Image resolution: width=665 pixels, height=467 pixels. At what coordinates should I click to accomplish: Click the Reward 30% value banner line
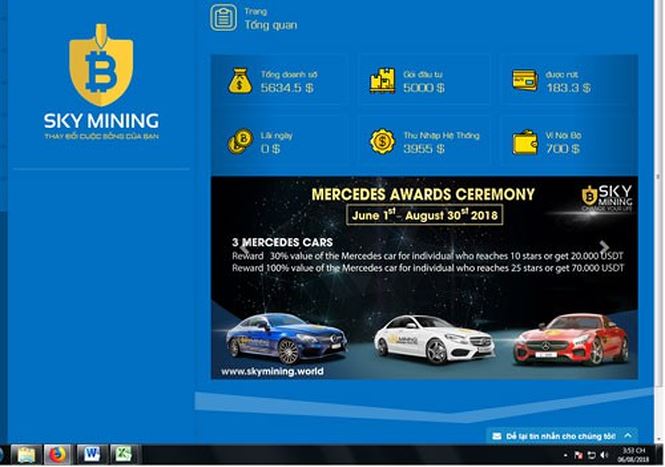pyautogui.click(x=428, y=256)
